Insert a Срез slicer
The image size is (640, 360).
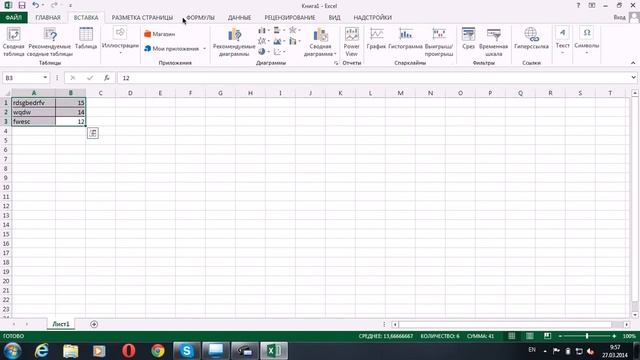[468, 39]
